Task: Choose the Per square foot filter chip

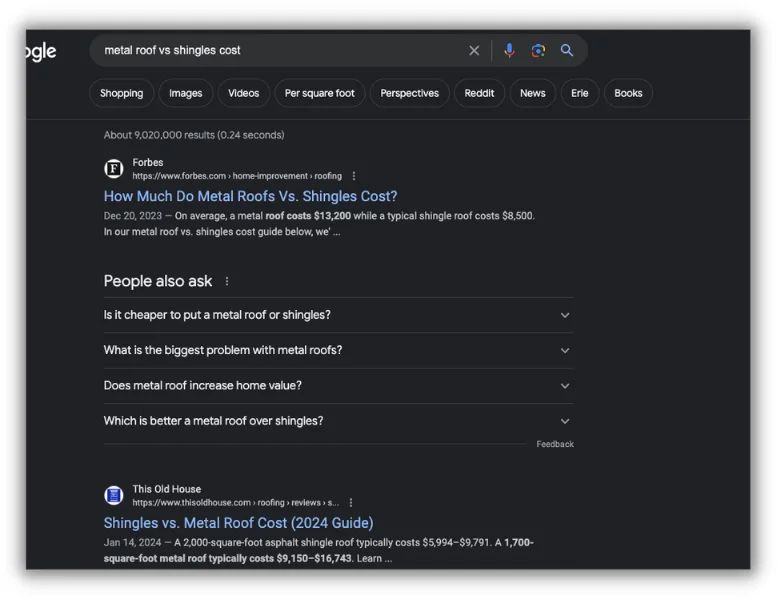Action: click(319, 93)
